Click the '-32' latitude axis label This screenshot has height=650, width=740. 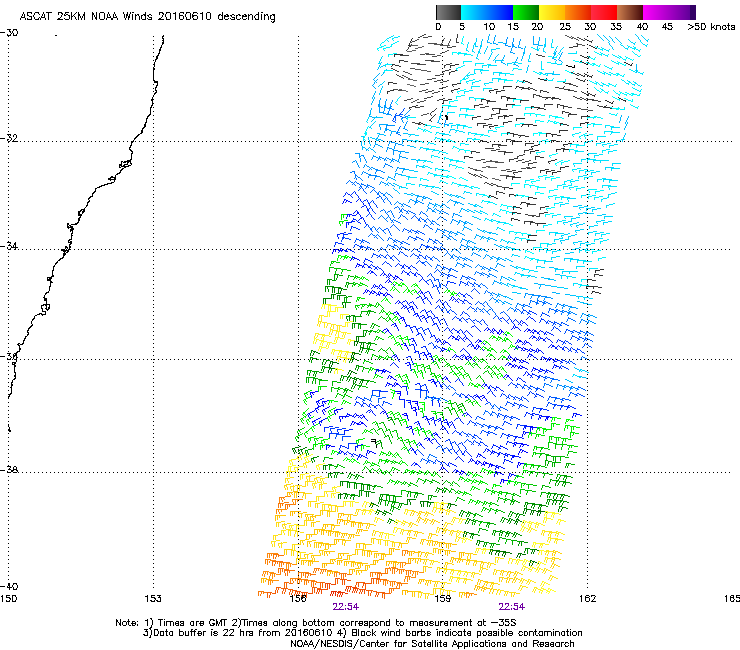point(9,138)
